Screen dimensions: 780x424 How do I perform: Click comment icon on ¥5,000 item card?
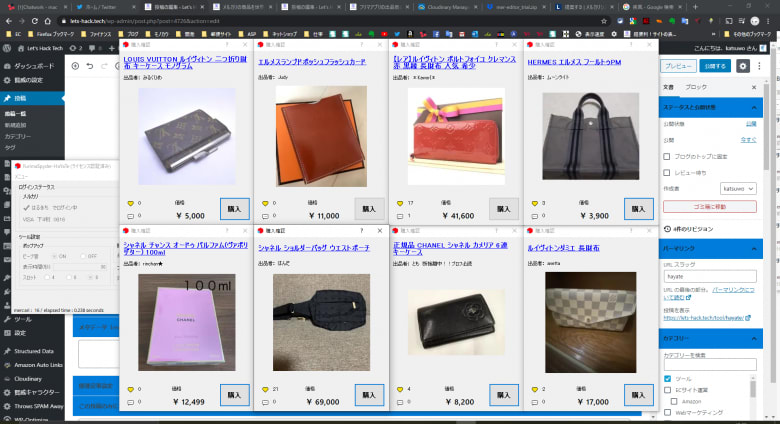(x=130, y=216)
